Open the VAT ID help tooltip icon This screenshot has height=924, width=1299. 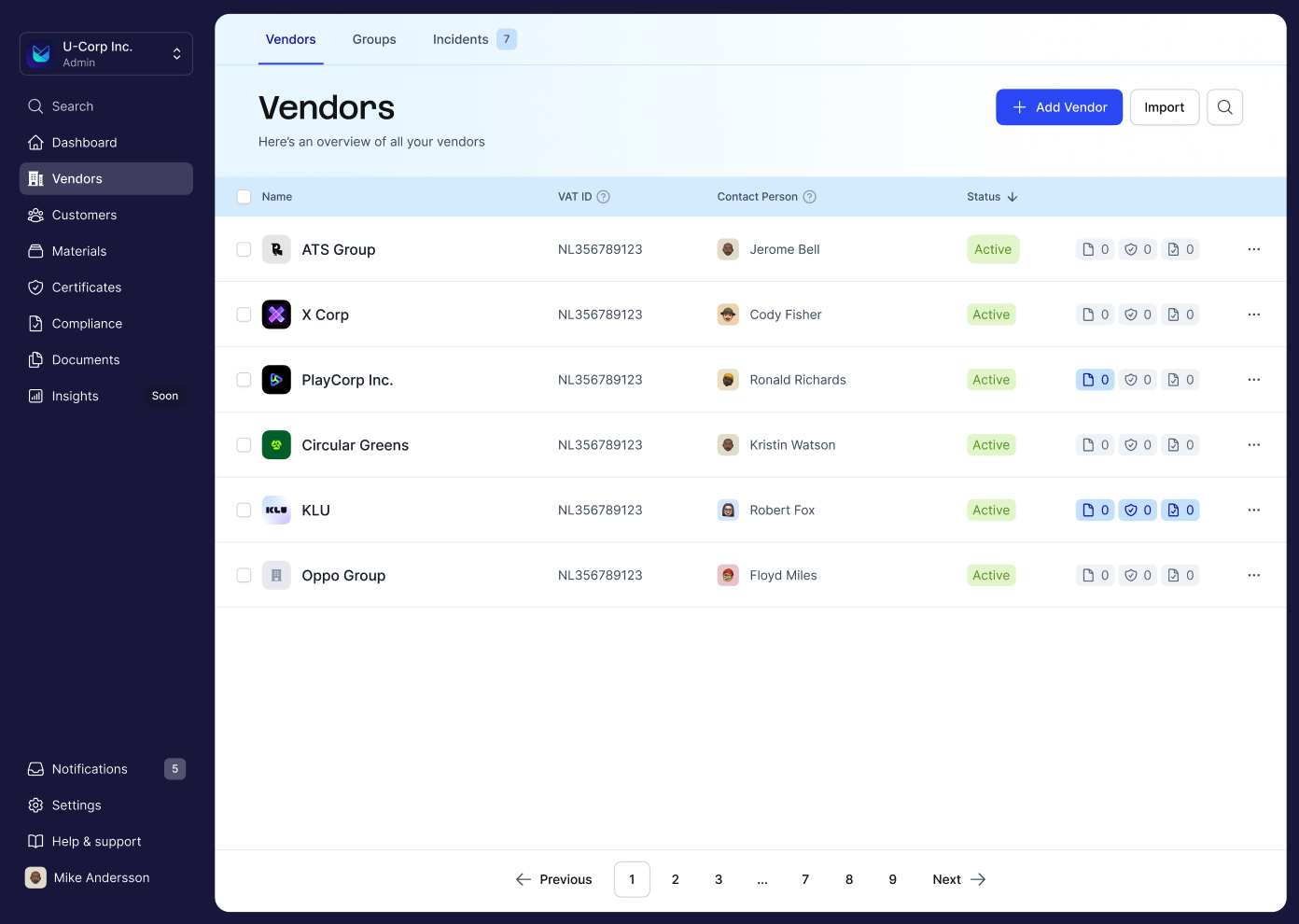click(x=604, y=197)
